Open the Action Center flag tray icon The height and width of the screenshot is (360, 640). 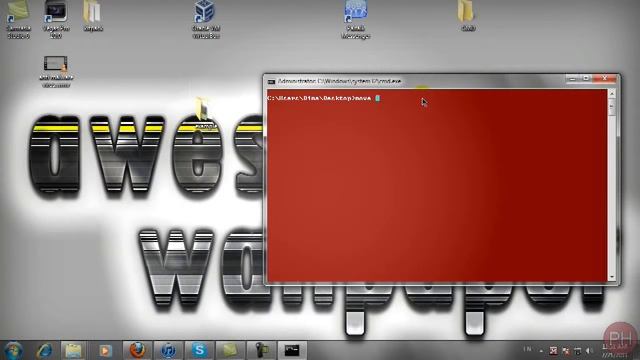tap(566, 351)
